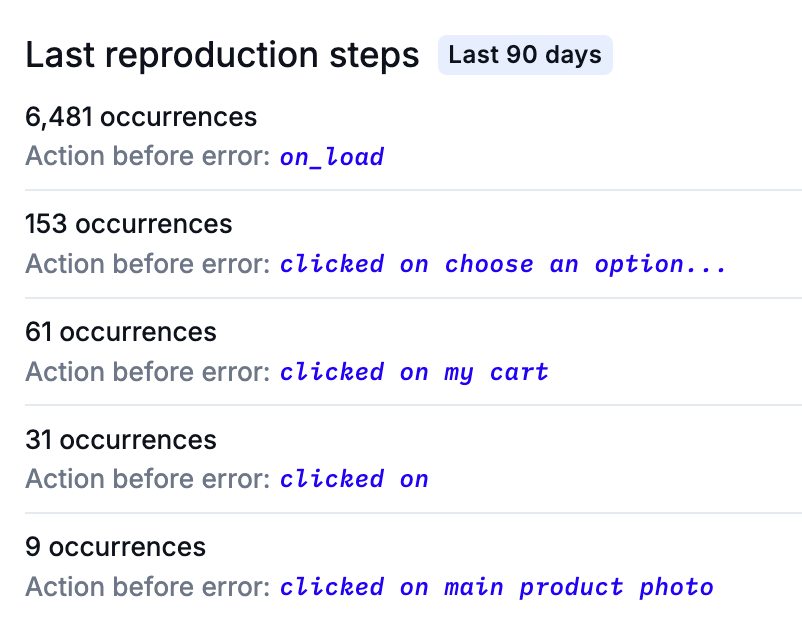This screenshot has width=802, height=630.
Task: Click the word cart in third entry
Action: (x=519, y=372)
